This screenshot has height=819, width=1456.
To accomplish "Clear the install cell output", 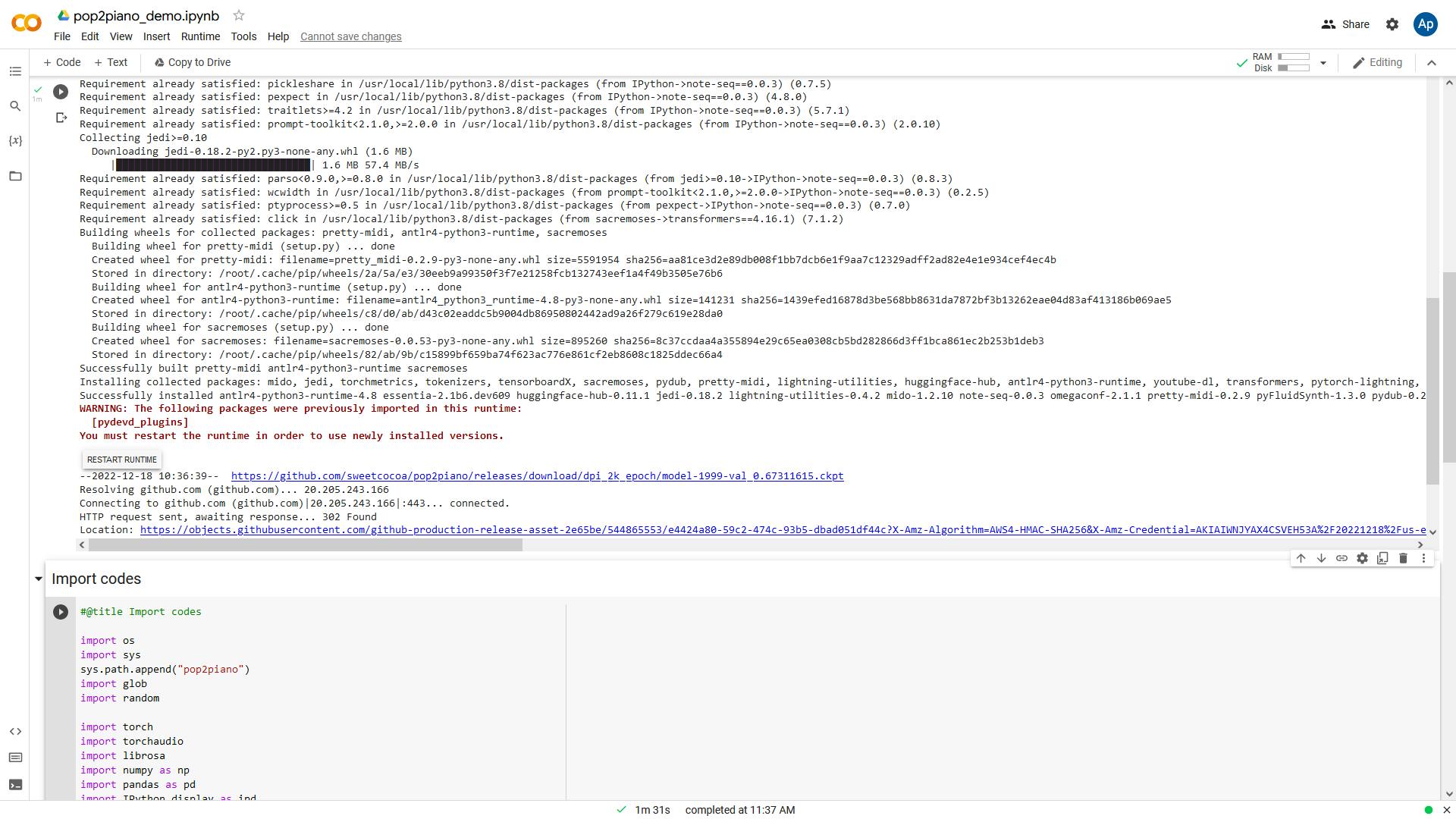I will pyautogui.click(x=61, y=118).
